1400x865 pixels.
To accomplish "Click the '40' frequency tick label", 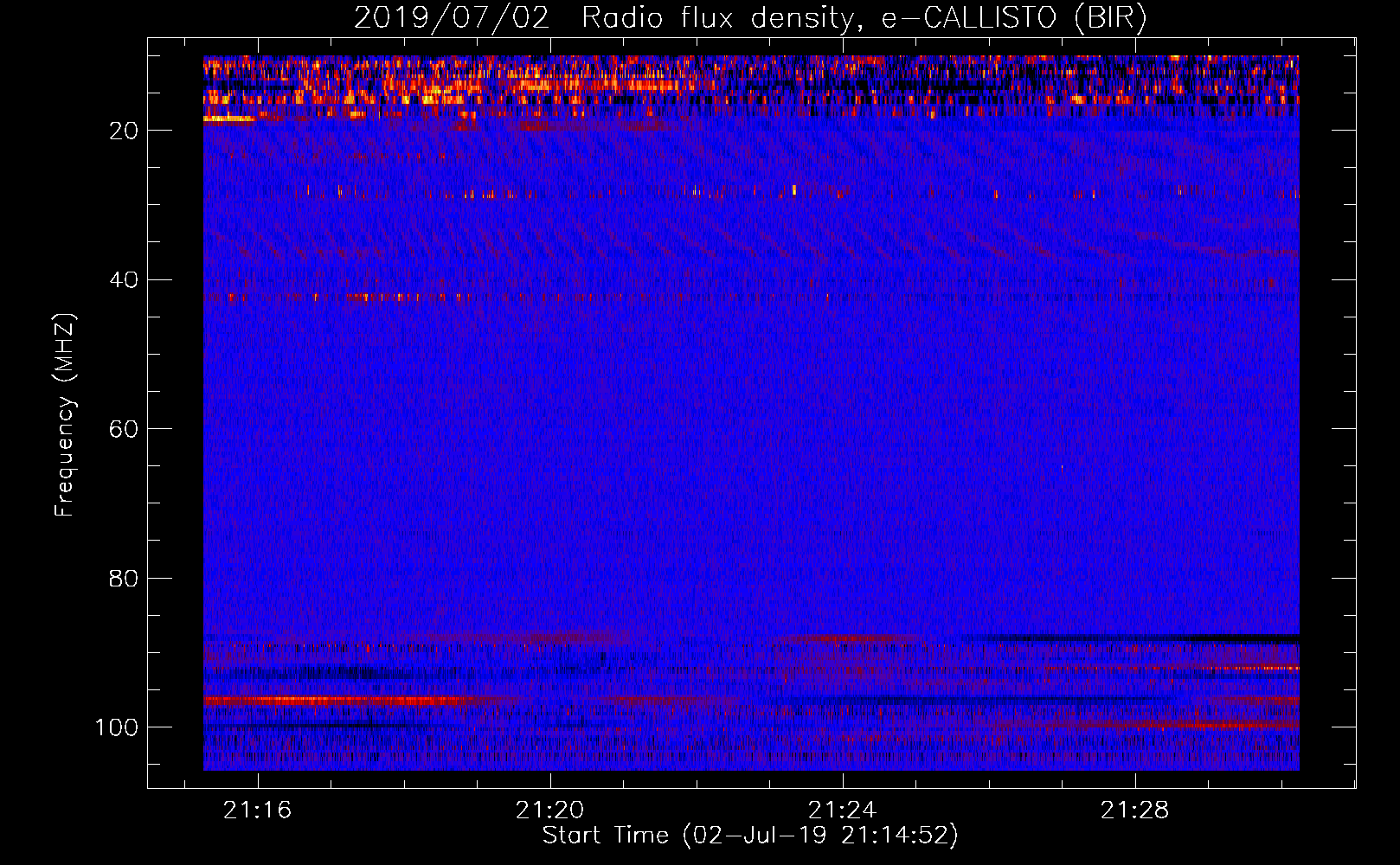I will click(x=124, y=279).
